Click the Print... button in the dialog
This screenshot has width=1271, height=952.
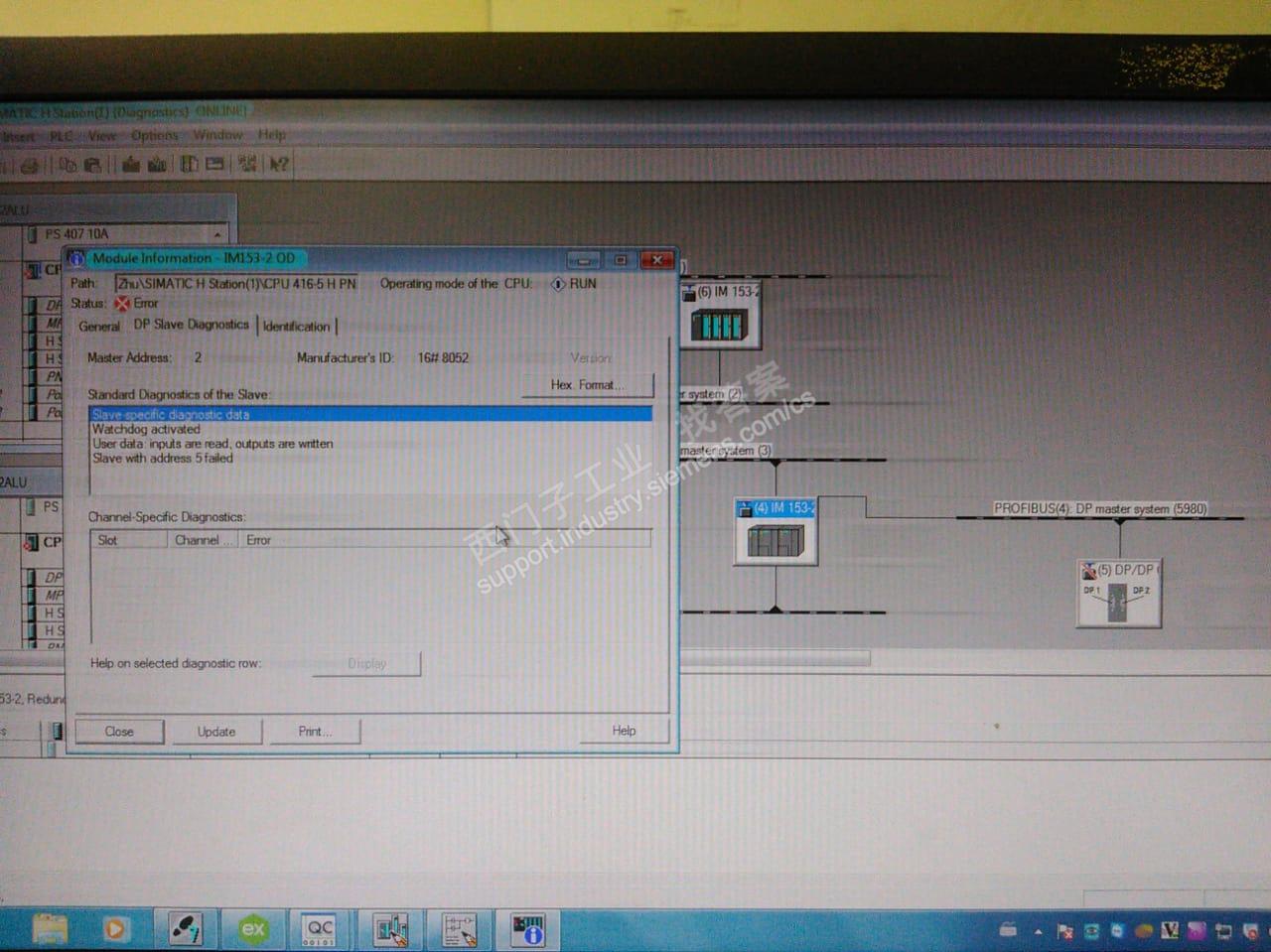click(x=315, y=732)
